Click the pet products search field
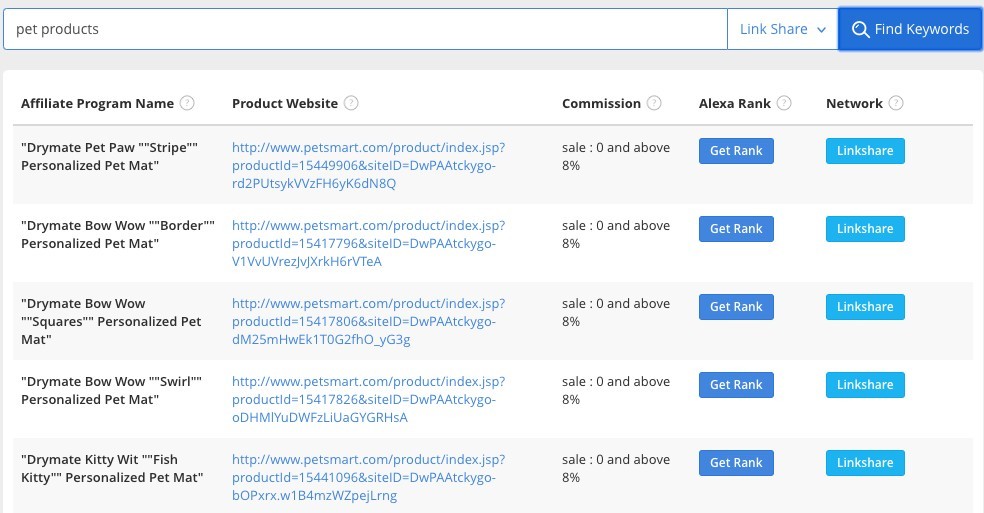Viewport: 984px width, 513px height. (x=365, y=29)
